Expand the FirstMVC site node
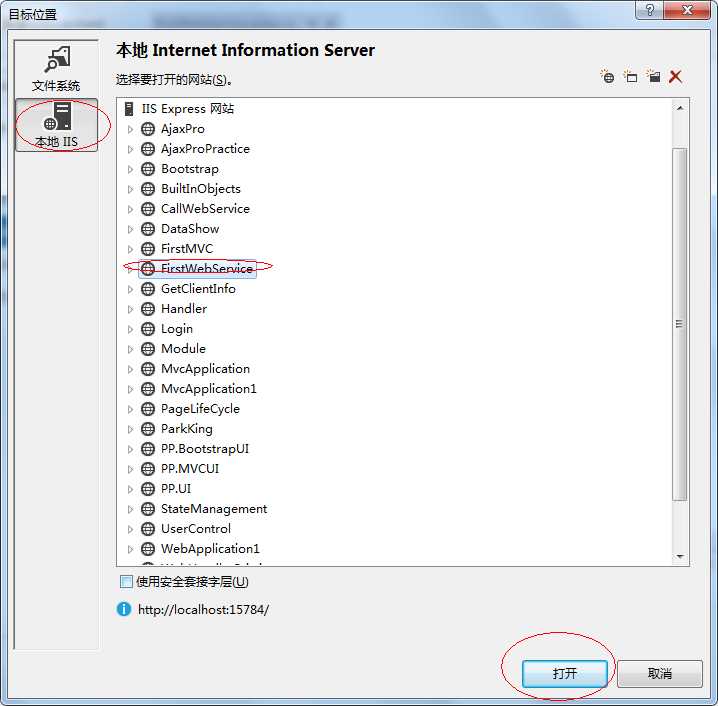Image resolution: width=718 pixels, height=706 pixels. [x=131, y=249]
